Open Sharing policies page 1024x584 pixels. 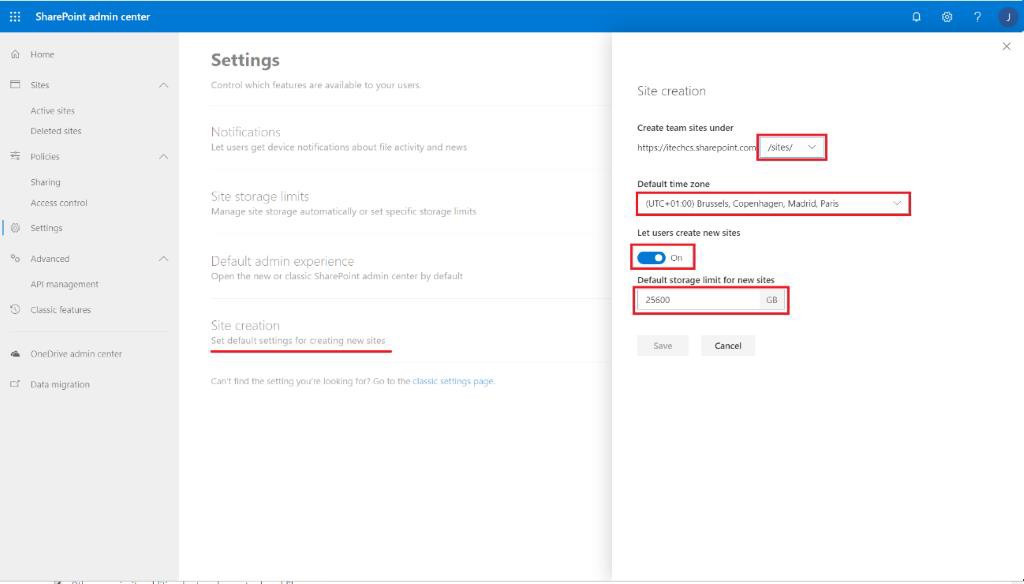pyautogui.click(x=45, y=182)
